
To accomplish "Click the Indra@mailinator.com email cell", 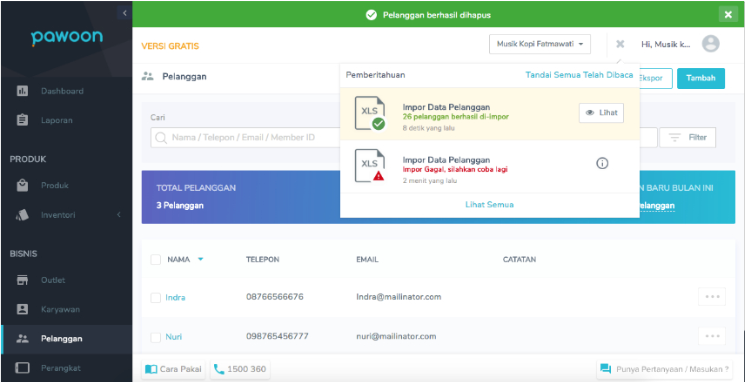I will 399,297.
